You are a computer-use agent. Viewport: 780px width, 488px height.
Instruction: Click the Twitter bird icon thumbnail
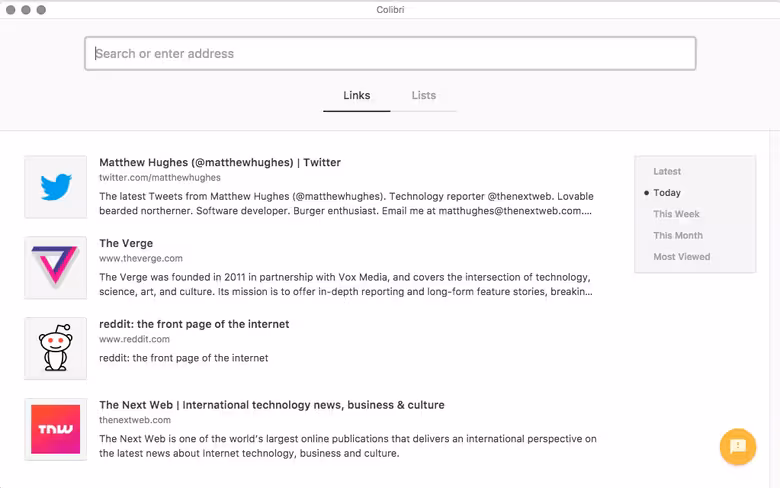(x=55, y=187)
